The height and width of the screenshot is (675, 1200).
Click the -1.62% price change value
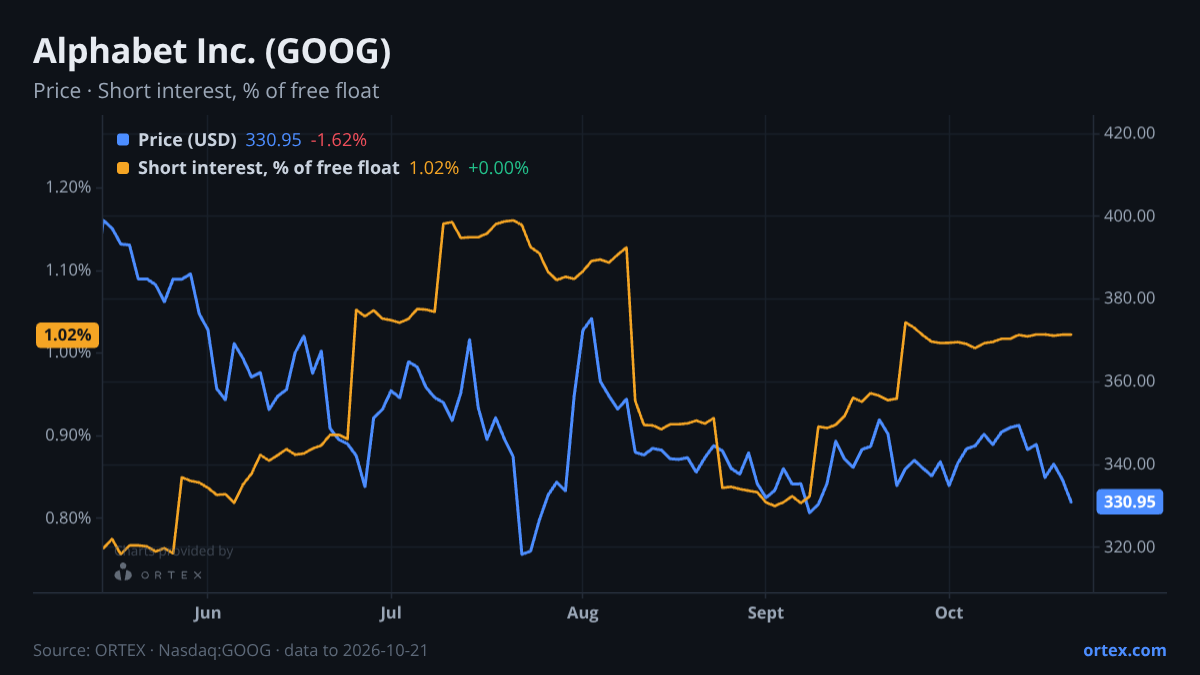(x=338, y=139)
